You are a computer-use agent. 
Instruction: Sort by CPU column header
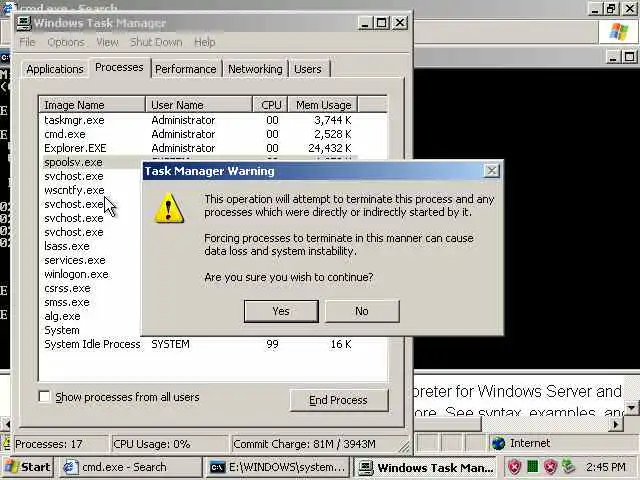(x=271, y=105)
